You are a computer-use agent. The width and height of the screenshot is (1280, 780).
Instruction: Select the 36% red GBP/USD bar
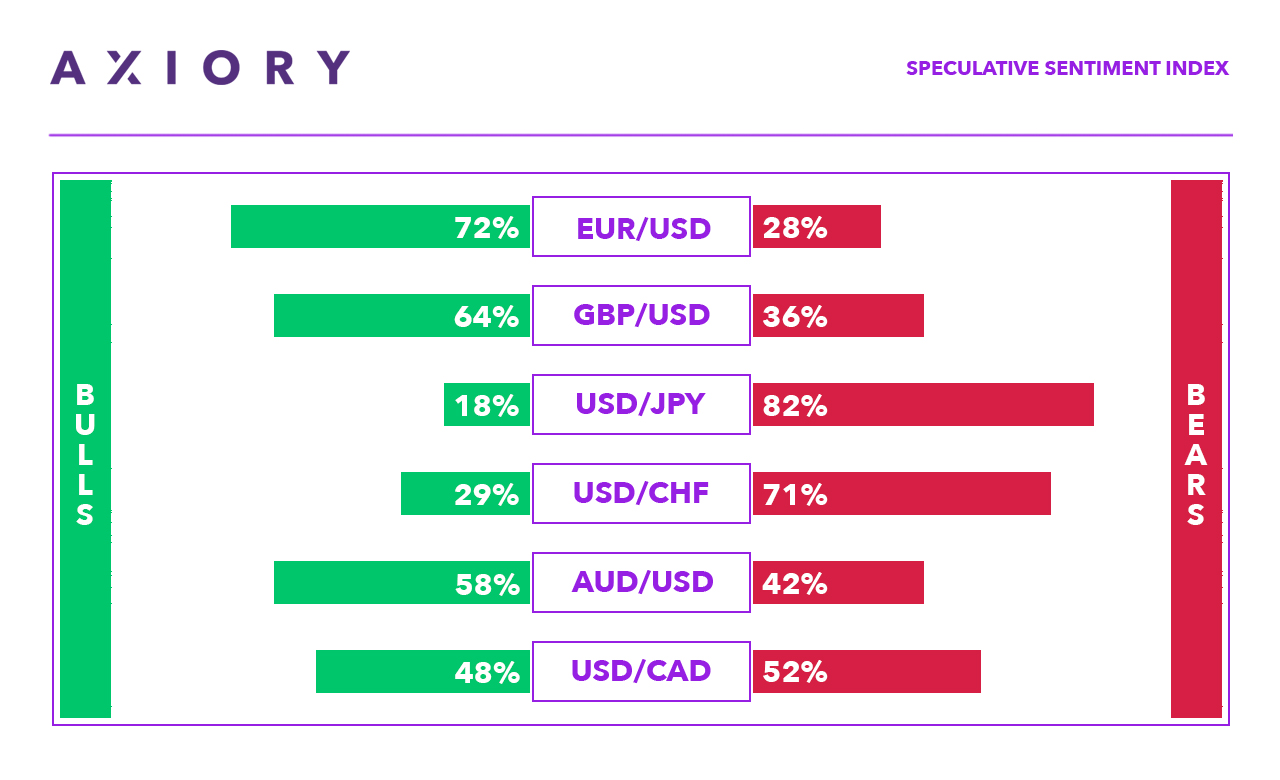pyautogui.click(x=838, y=316)
